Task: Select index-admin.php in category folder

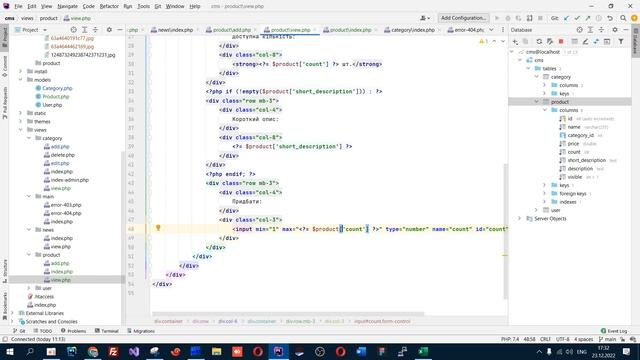Action: click(69, 180)
